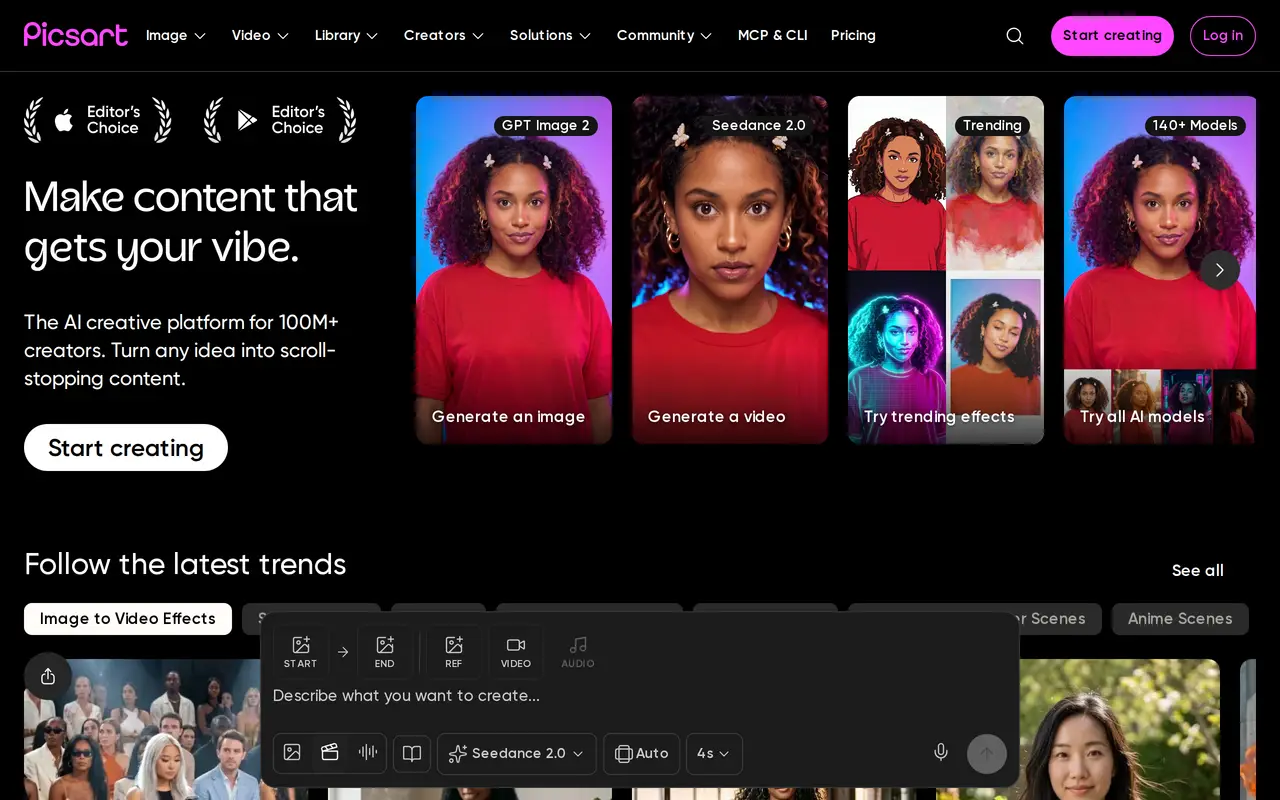This screenshot has width=1280, height=800.
Task: Open the prompt library book icon
Action: pos(412,754)
